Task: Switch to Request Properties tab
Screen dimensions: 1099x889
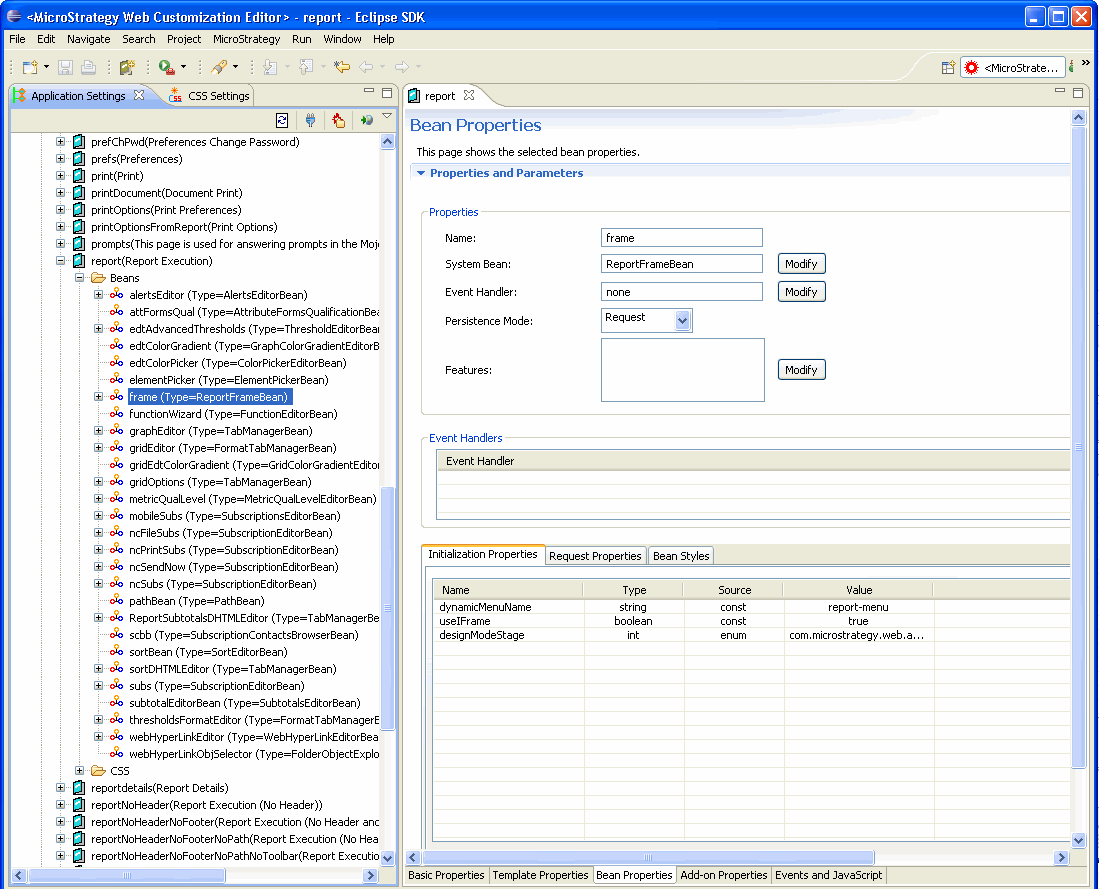Action: tap(595, 556)
